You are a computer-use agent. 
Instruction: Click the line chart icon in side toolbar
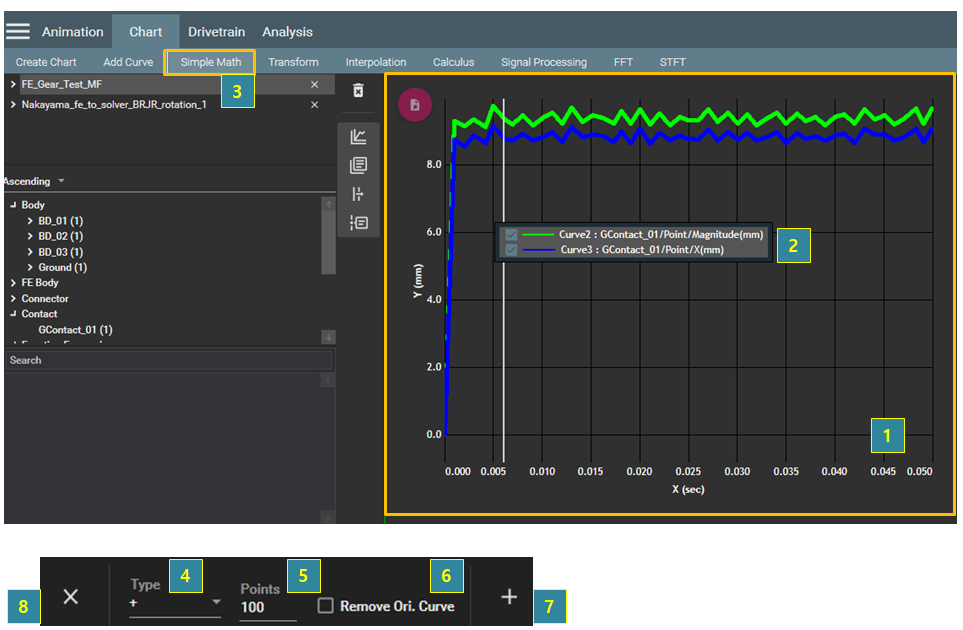(x=358, y=137)
